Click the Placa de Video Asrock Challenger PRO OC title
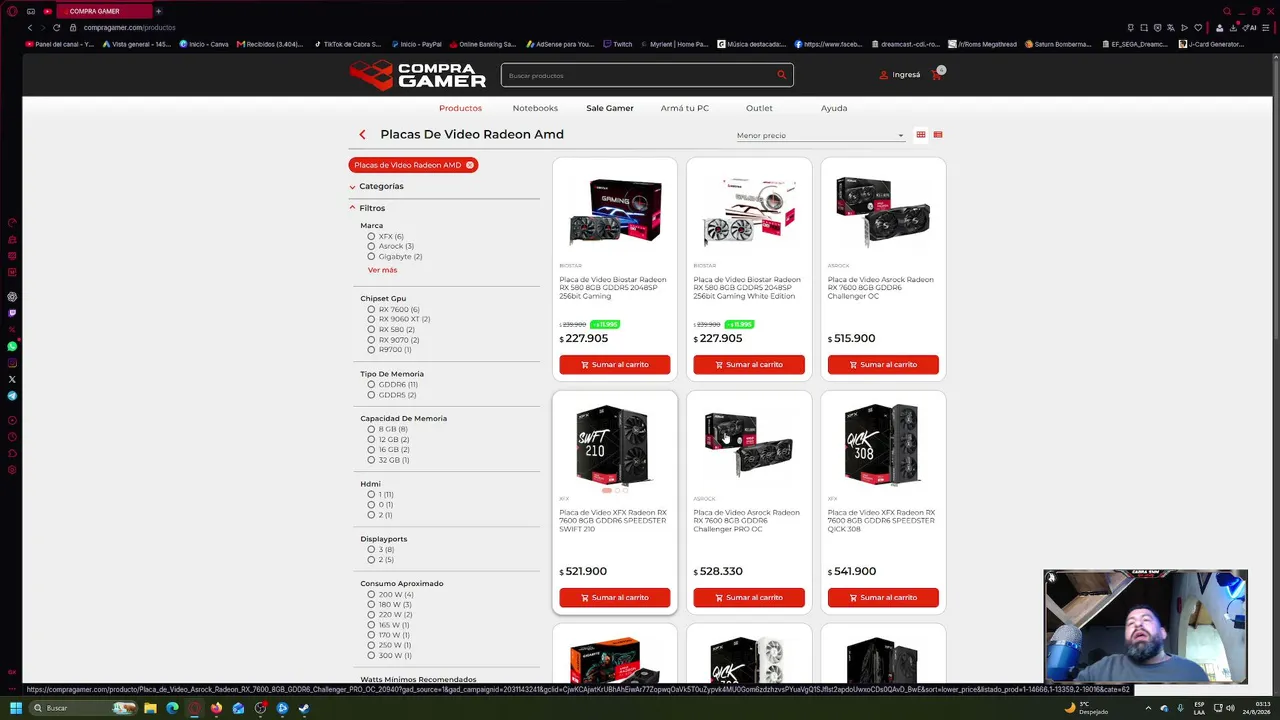The image size is (1280, 720). coord(747,521)
